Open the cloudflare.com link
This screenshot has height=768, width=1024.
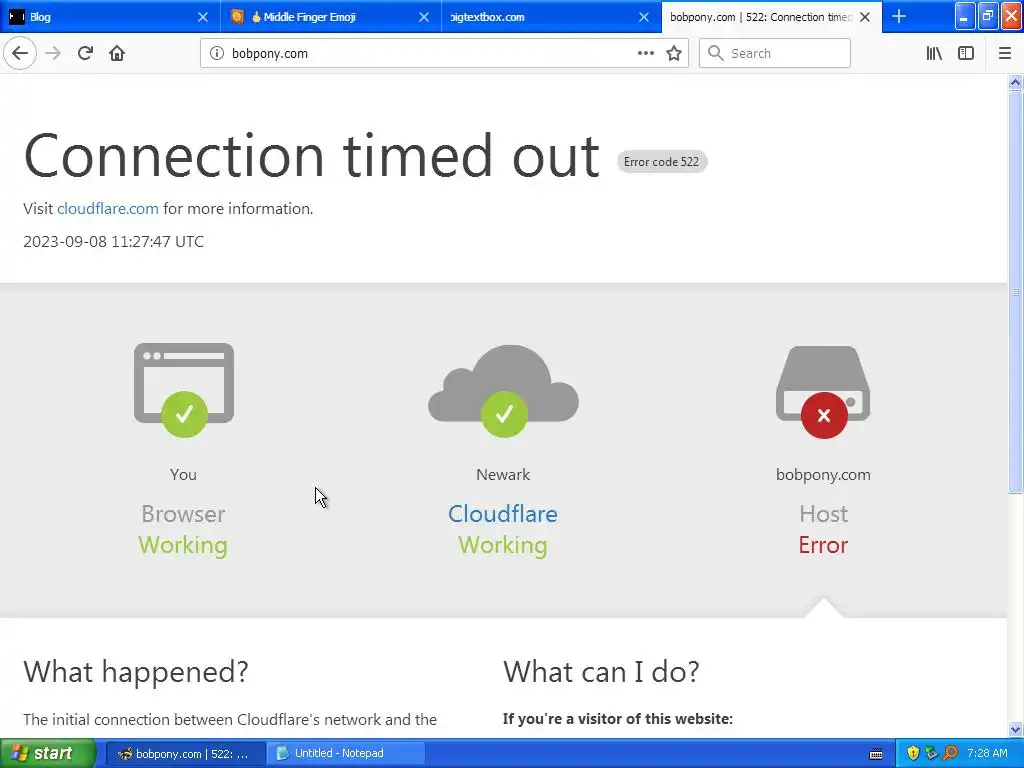(x=108, y=208)
